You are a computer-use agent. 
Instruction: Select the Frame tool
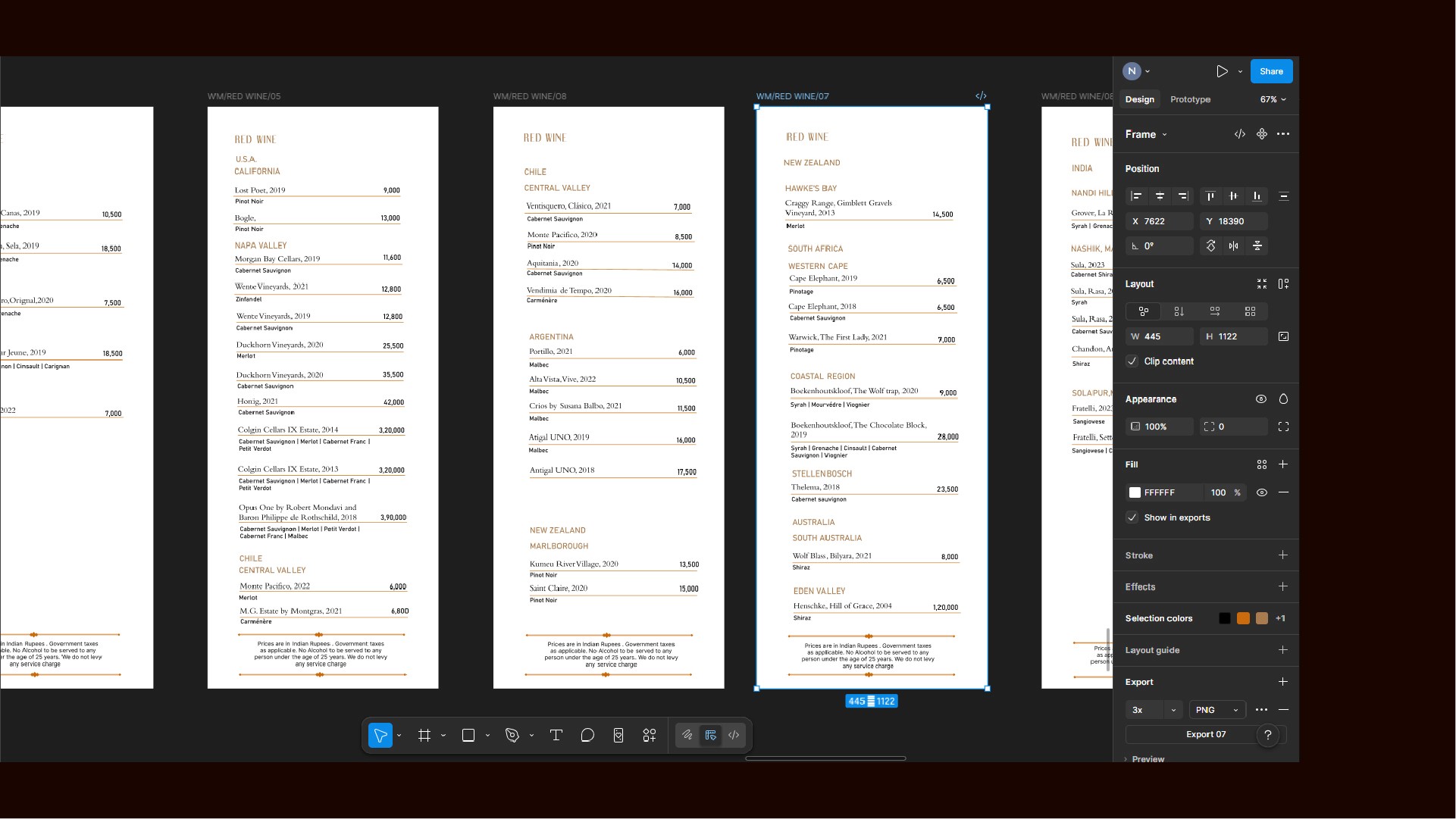(424, 736)
